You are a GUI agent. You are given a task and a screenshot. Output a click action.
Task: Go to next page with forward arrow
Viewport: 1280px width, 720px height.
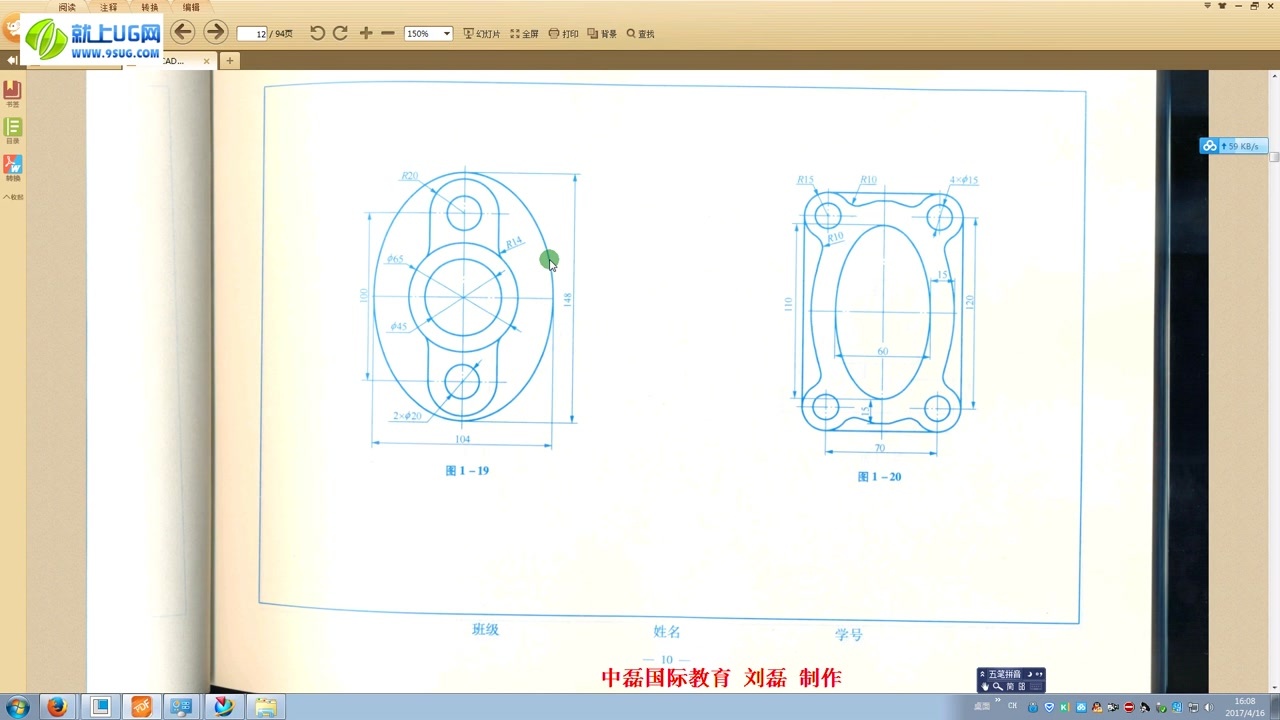(215, 32)
